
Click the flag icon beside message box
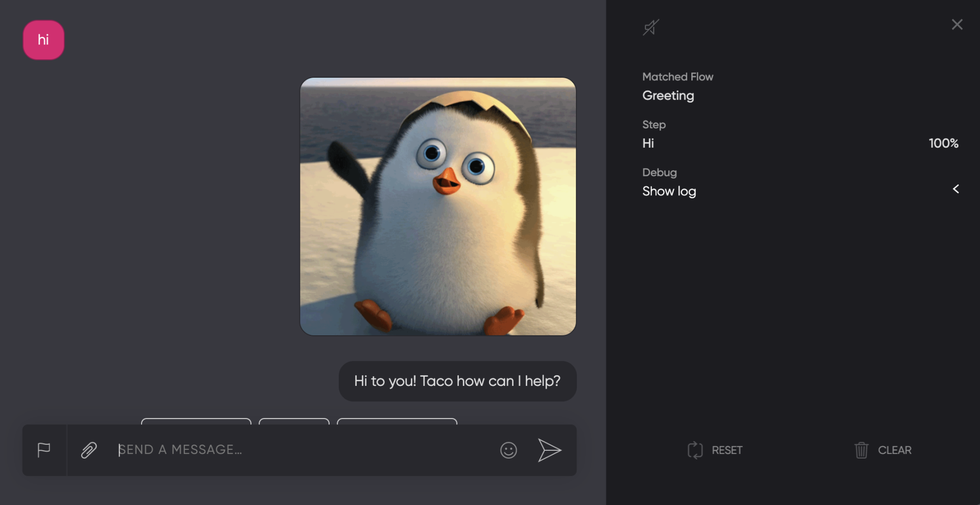44,450
